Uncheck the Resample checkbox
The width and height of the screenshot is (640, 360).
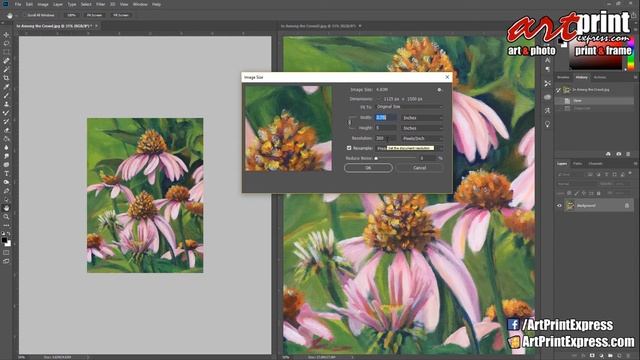349,148
